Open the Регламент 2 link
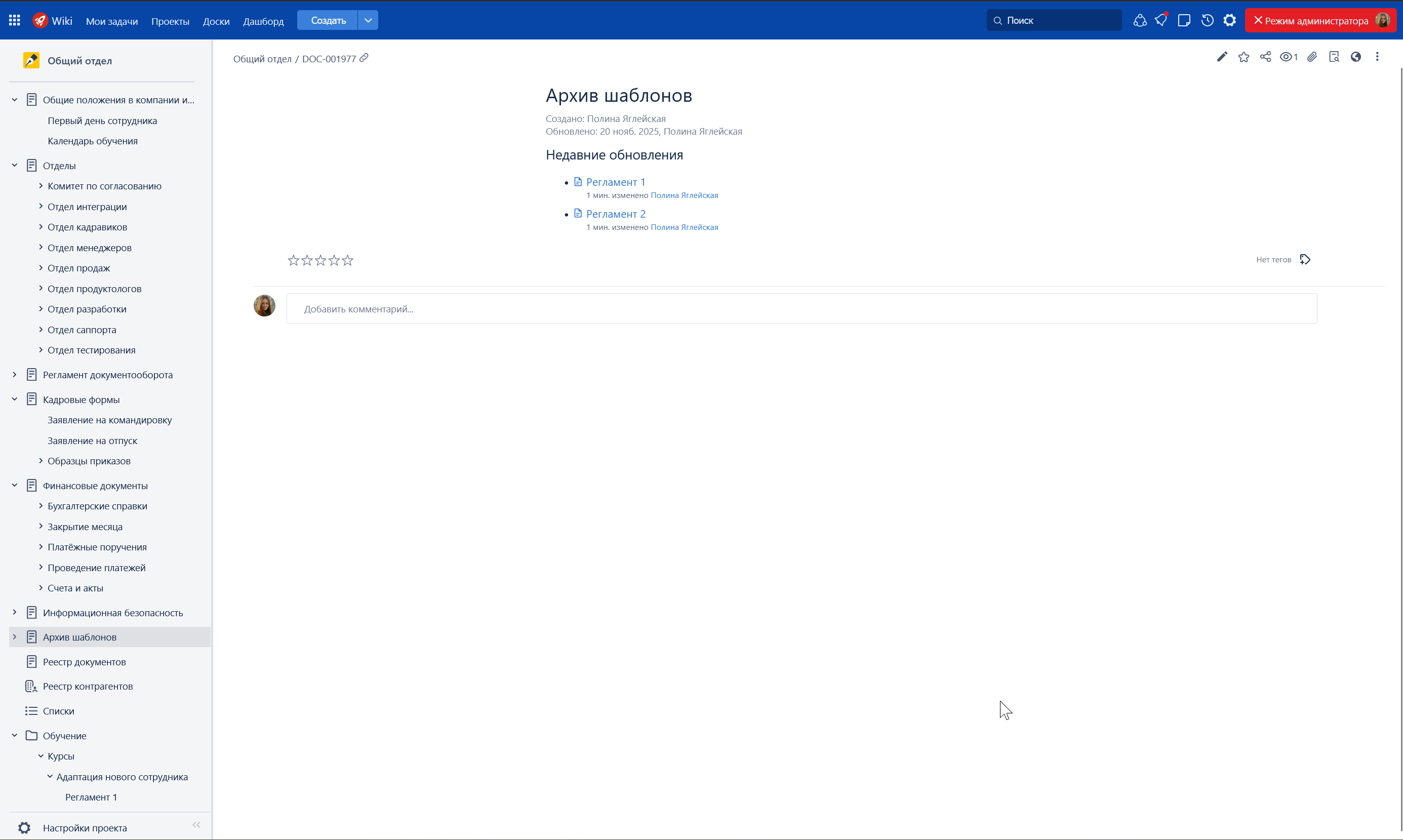The image size is (1403, 840). point(615,214)
